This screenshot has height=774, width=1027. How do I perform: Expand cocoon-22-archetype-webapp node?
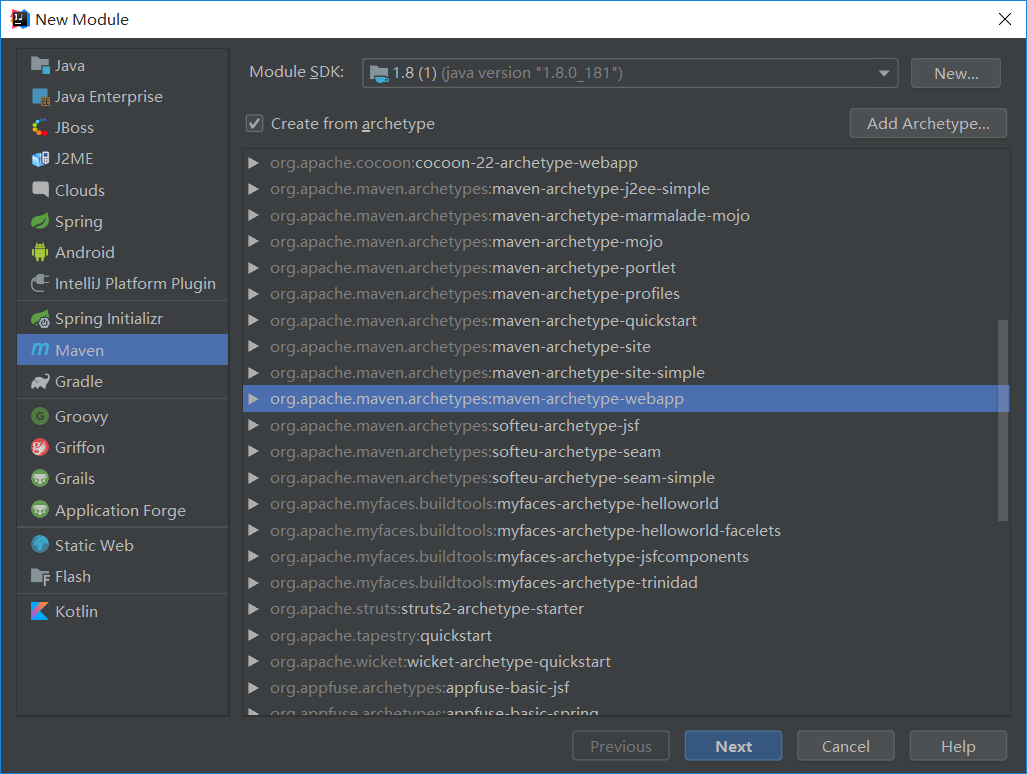253,162
